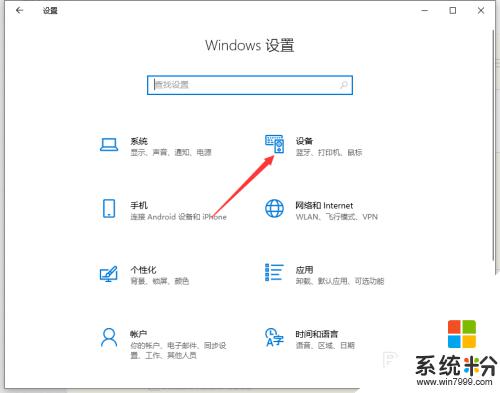The width and height of the screenshot is (500, 393).
Task: Maximize the 设置 window
Action: point(453,10)
